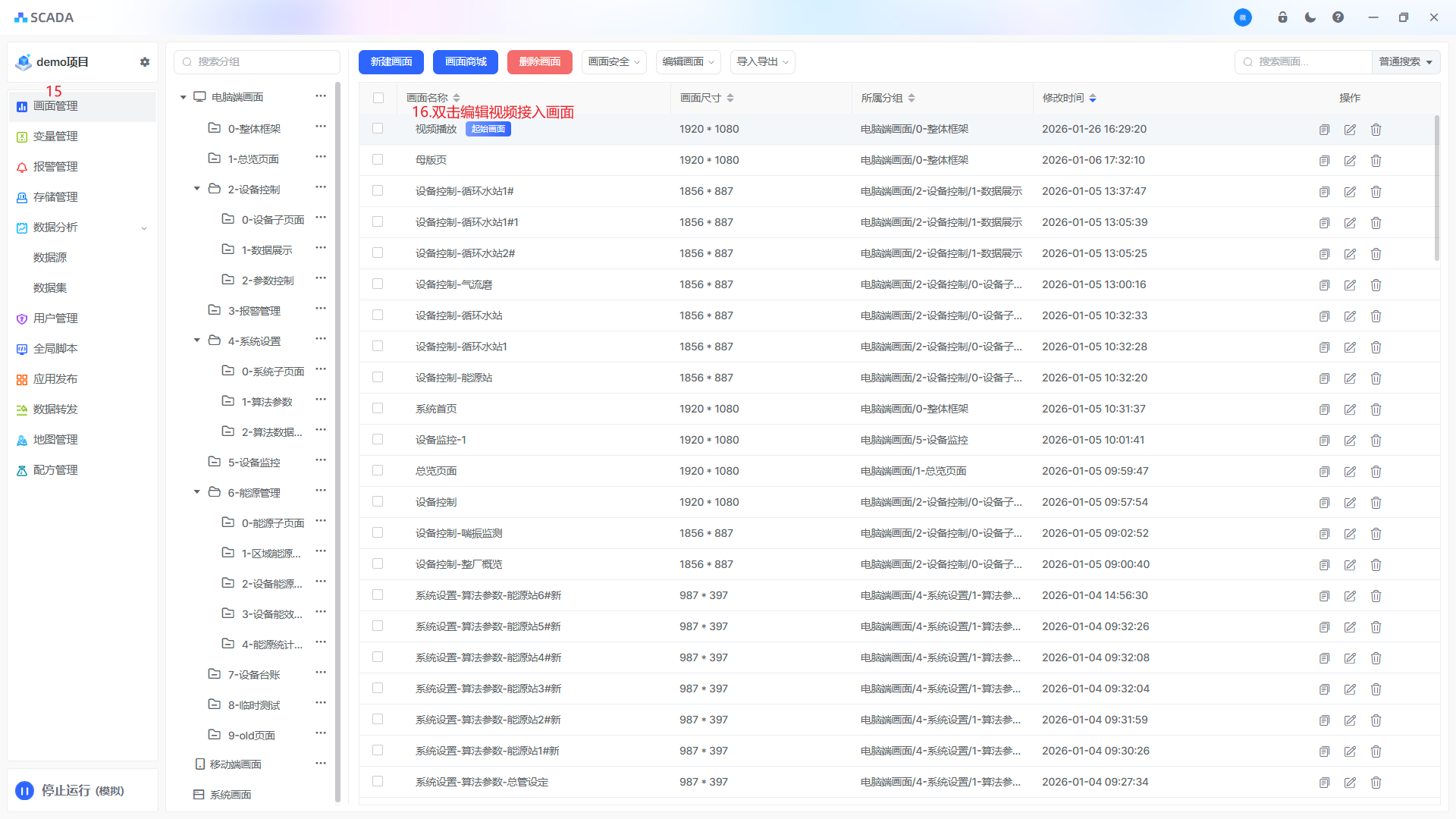Check the select-all checkbox in table header

[x=378, y=98]
